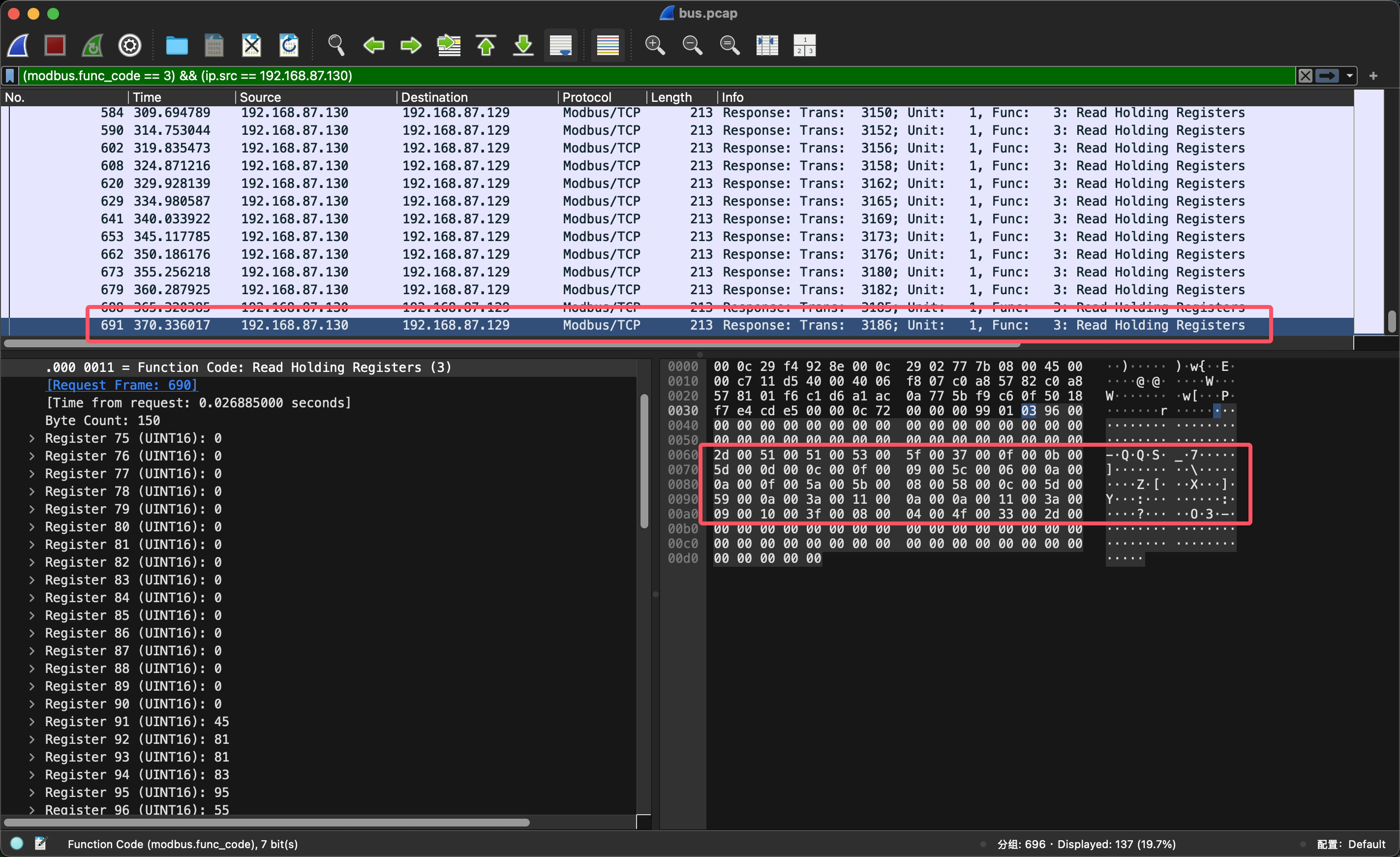Open filter bookmark icon
Screen dimensions: 1400x857
(x=10, y=76)
